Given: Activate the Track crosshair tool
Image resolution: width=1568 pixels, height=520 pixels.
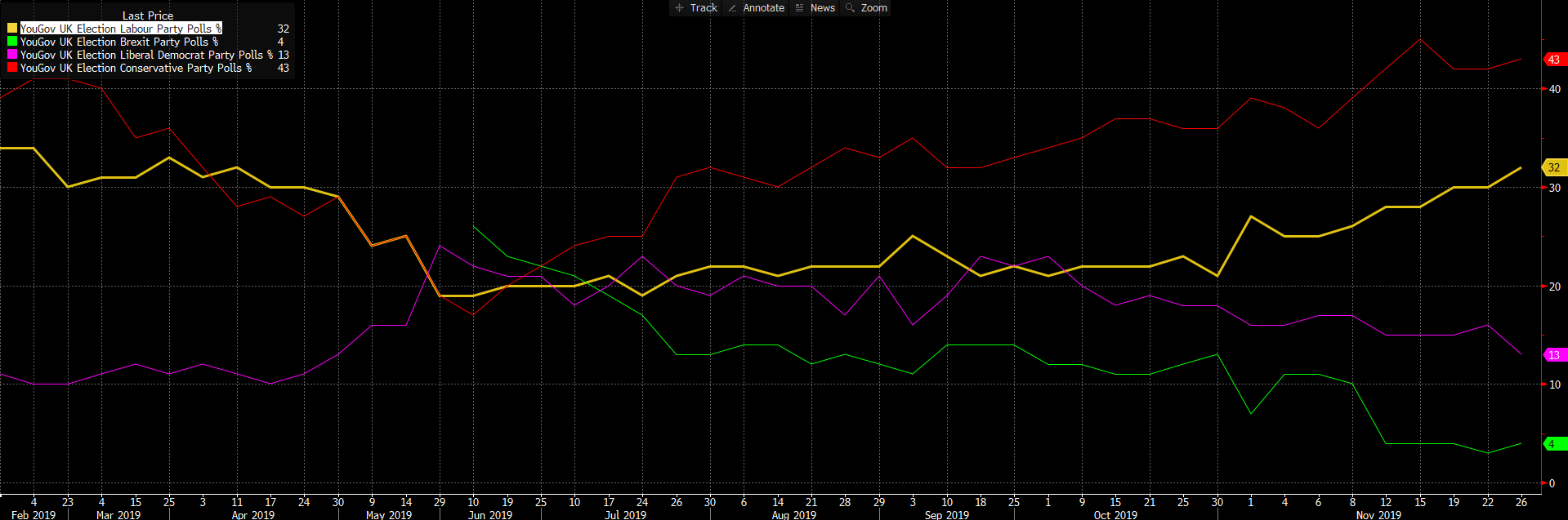Looking at the screenshot, I should click(x=696, y=8).
